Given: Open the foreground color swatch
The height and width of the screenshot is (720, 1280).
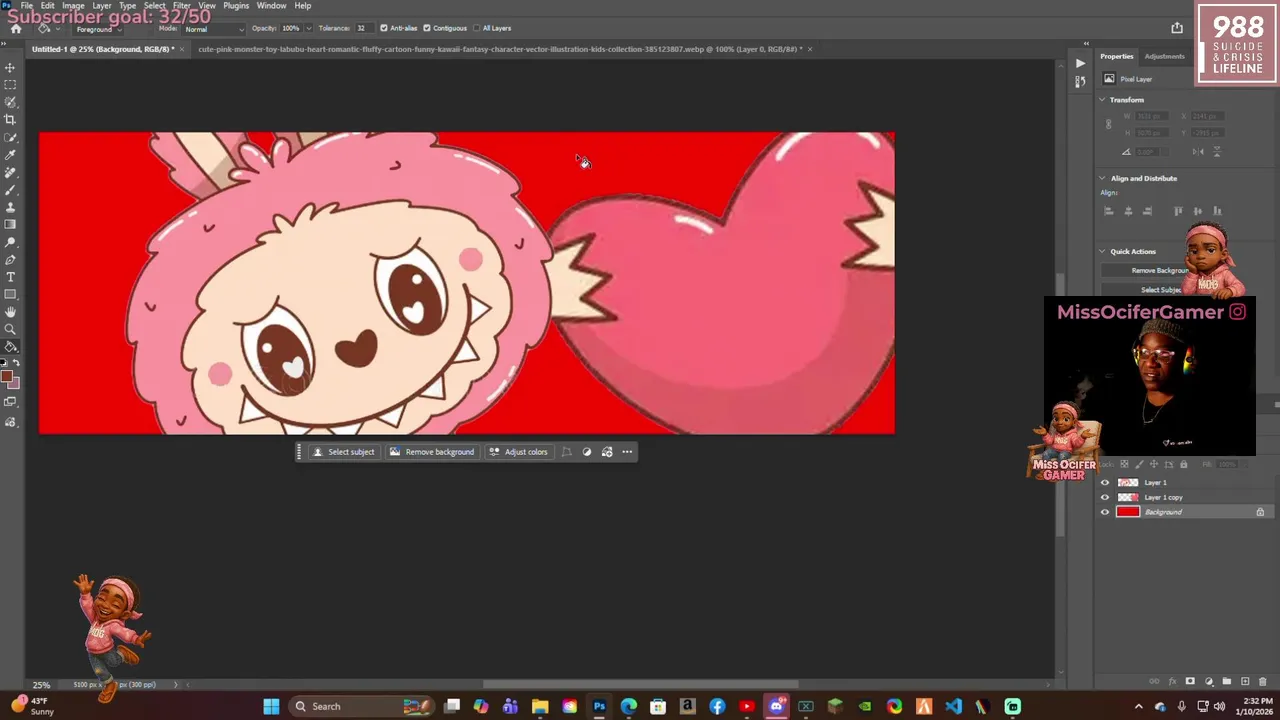Looking at the screenshot, I should pyautogui.click(x=6, y=378).
